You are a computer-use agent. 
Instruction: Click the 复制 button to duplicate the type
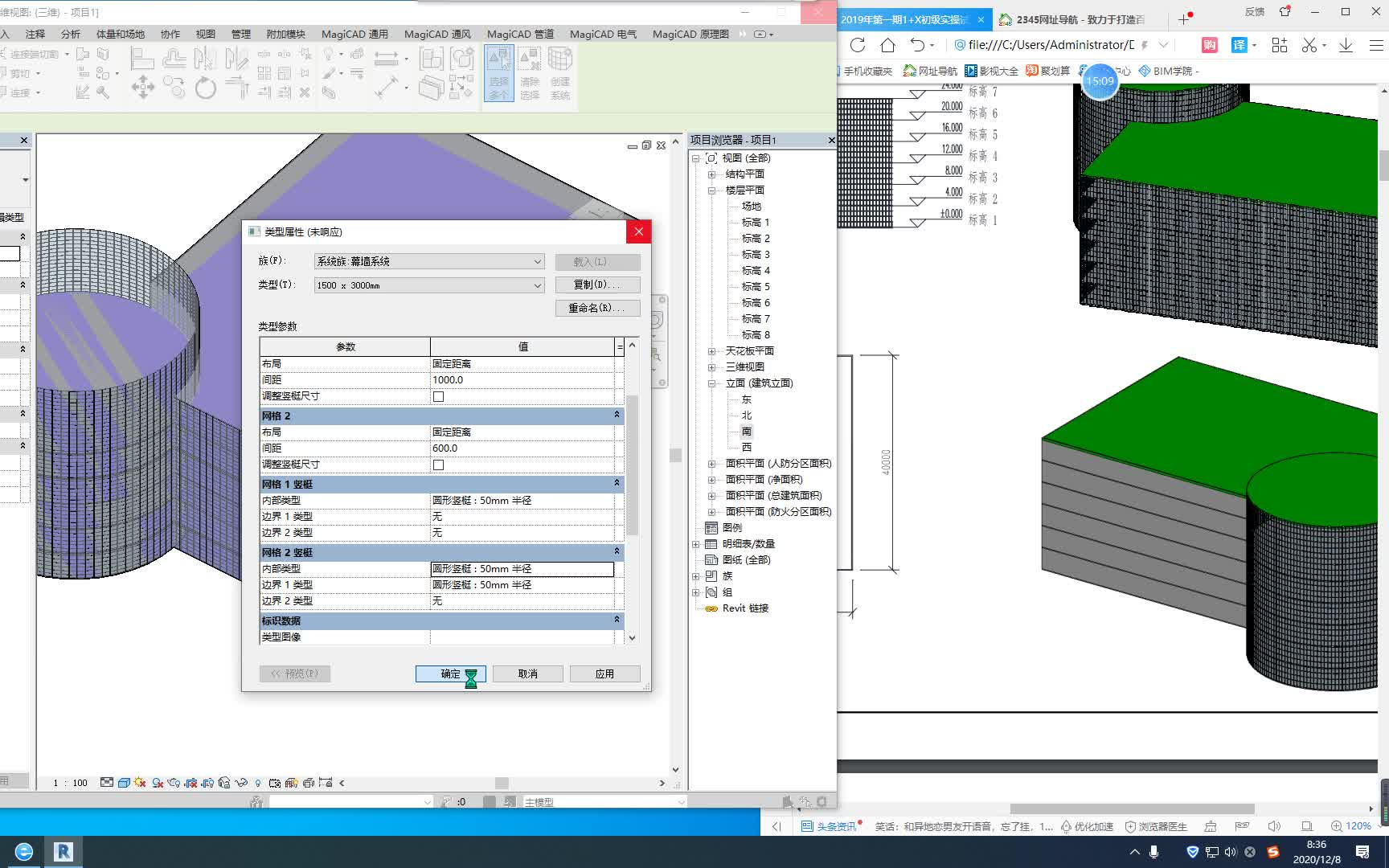[597, 285]
